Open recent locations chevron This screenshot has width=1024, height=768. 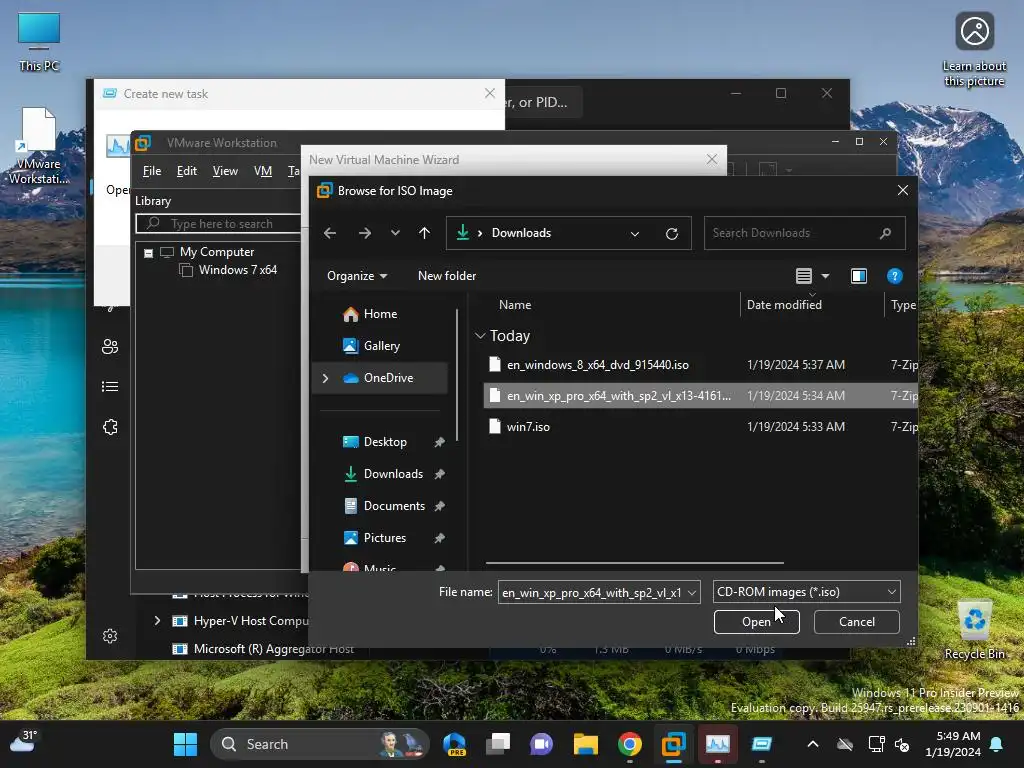pos(395,233)
